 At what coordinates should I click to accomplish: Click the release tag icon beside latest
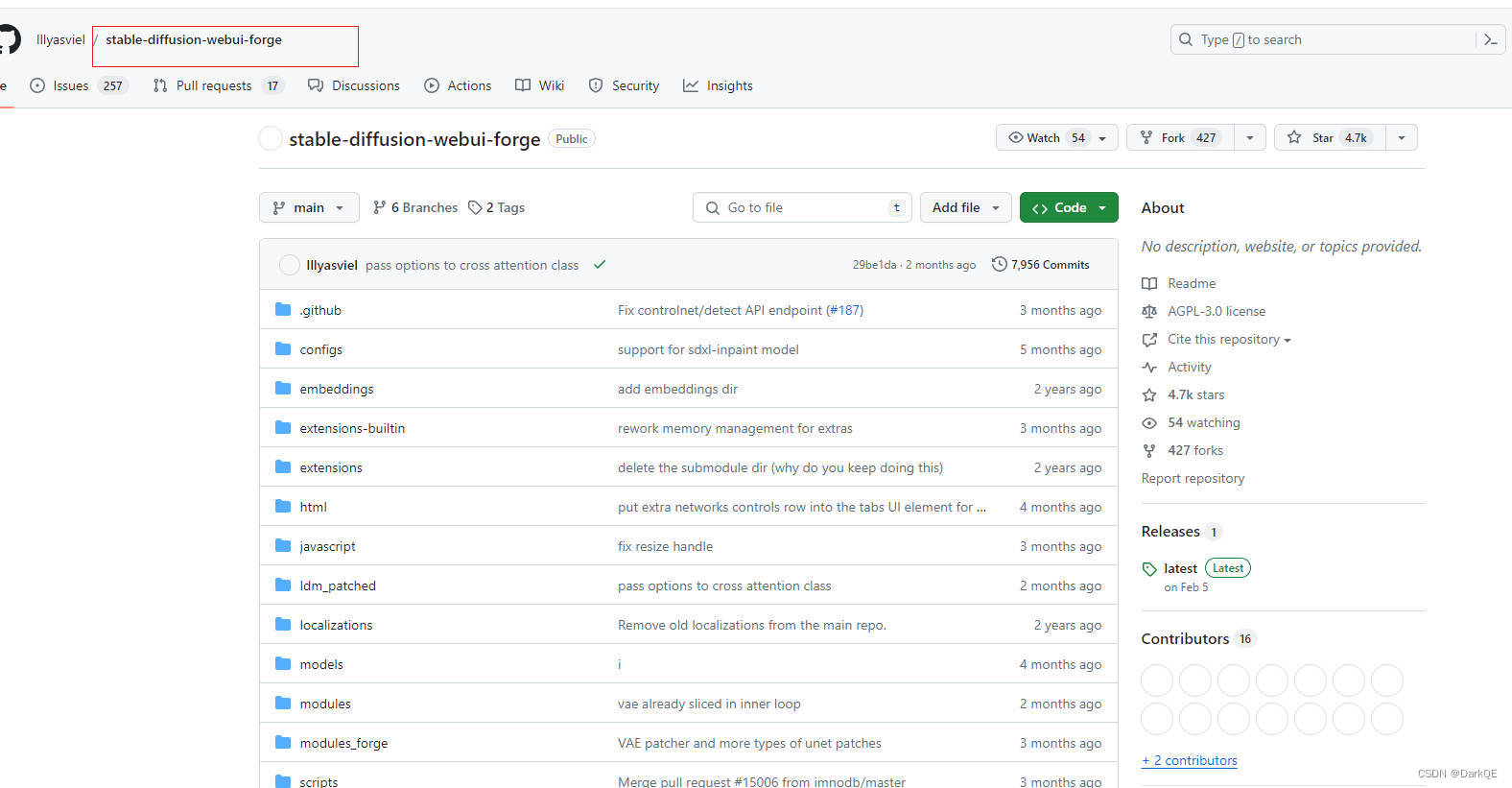pyautogui.click(x=1149, y=569)
